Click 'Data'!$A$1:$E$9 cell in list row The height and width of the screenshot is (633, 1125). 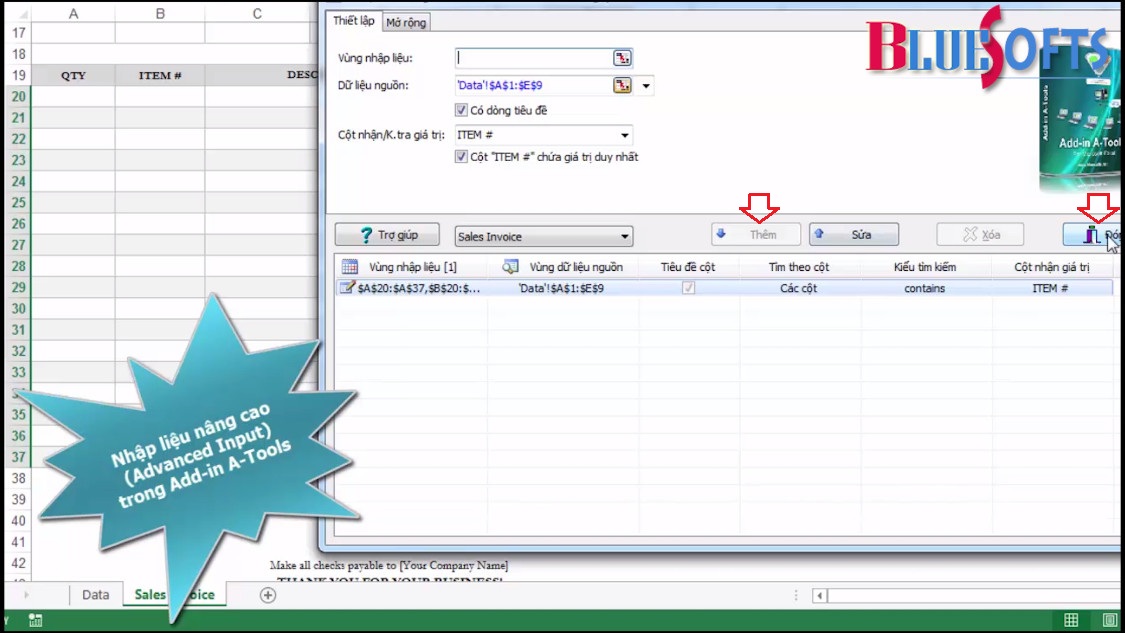pos(560,289)
